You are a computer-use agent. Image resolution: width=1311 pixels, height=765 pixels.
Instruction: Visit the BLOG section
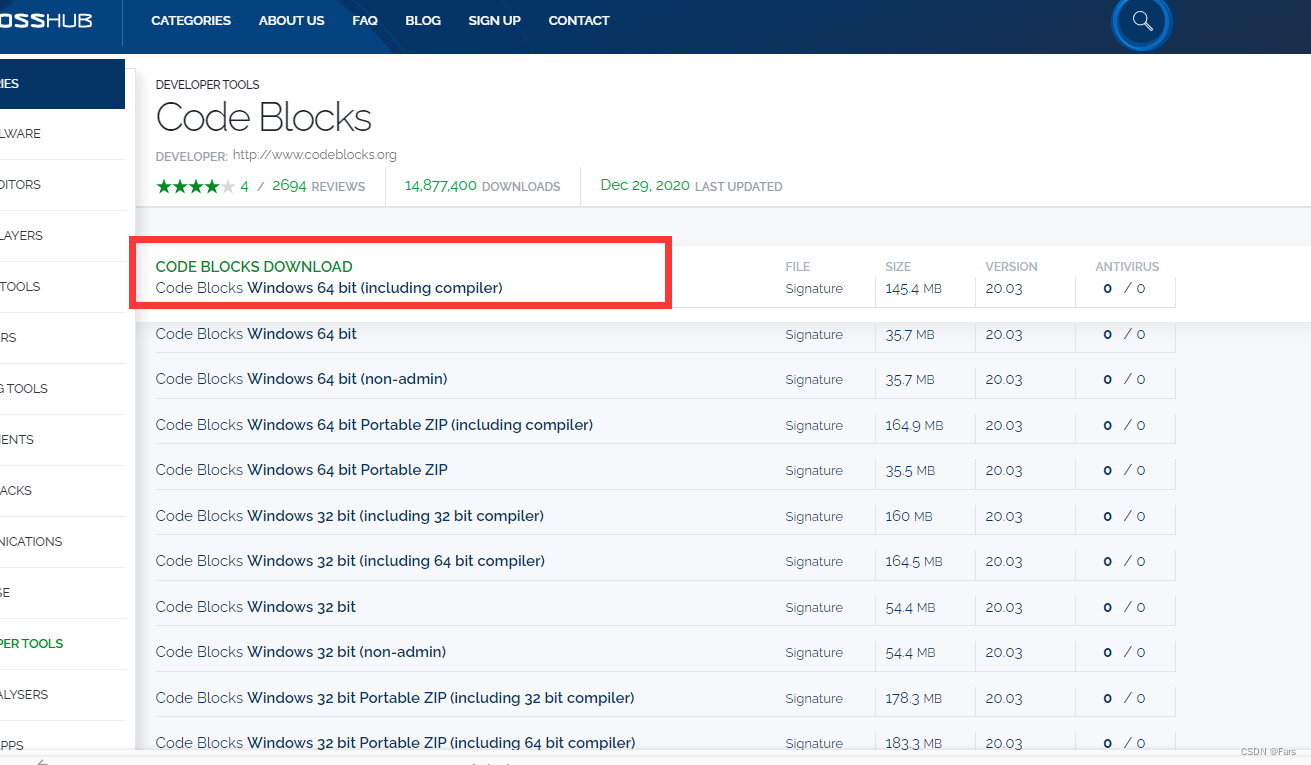[x=423, y=21]
